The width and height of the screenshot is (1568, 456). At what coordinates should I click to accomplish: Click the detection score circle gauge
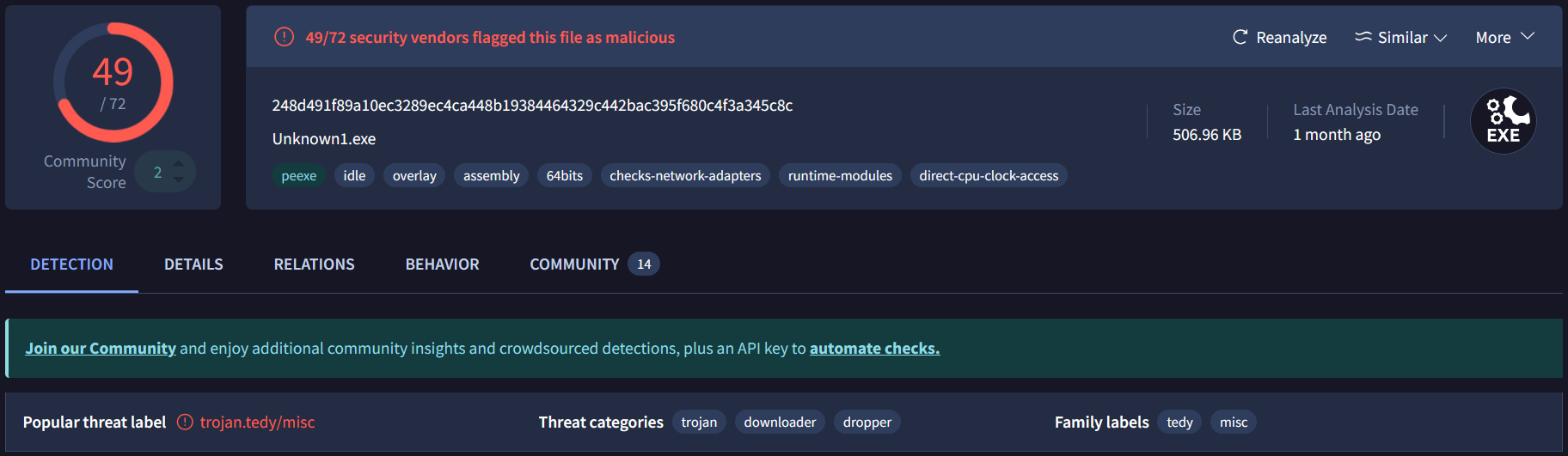click(113, 82)
